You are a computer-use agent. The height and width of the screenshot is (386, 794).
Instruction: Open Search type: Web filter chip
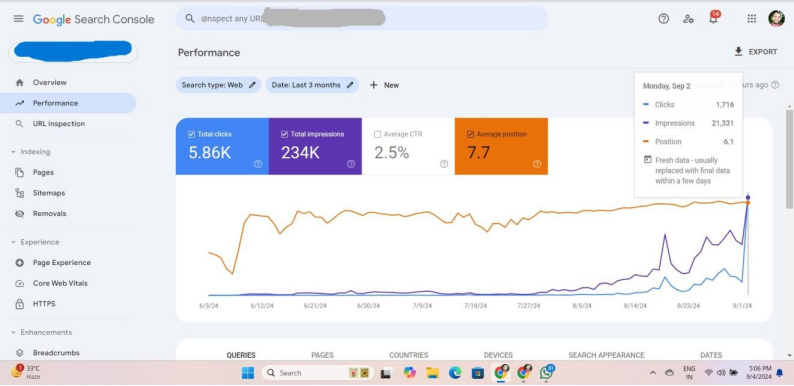(218, 85)
